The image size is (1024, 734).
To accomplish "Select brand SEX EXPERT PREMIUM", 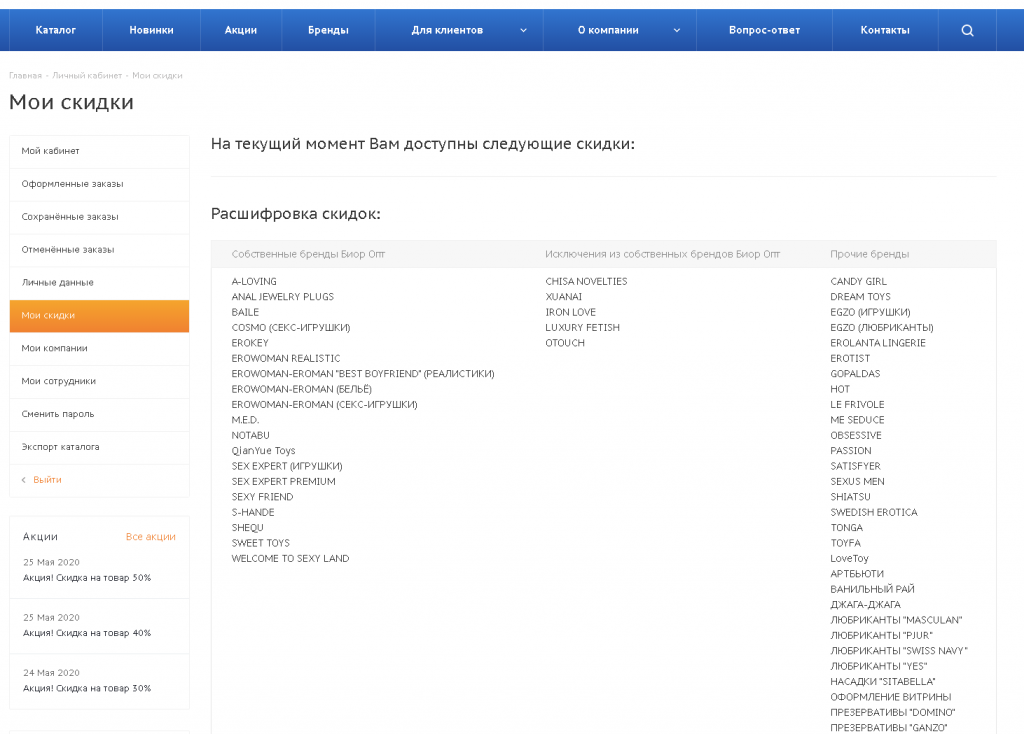I will 283,482.
